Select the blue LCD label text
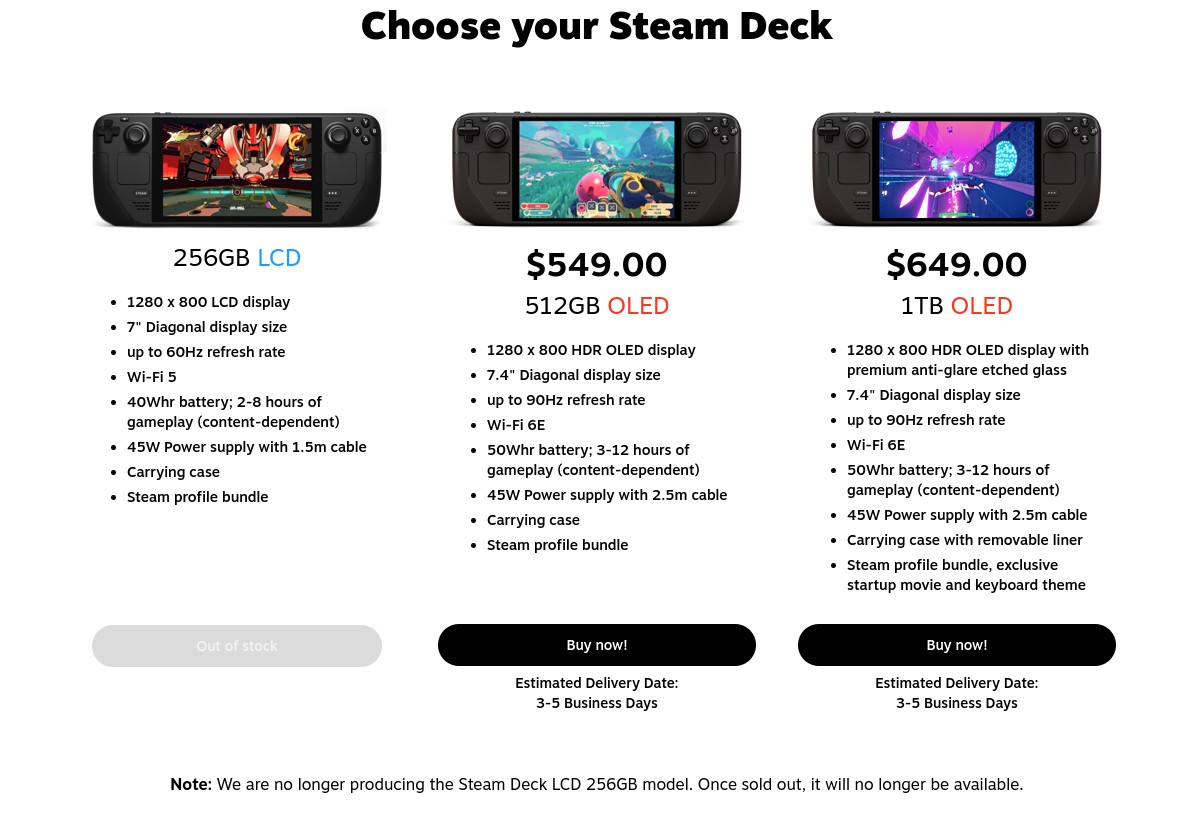 click(279, 258)
